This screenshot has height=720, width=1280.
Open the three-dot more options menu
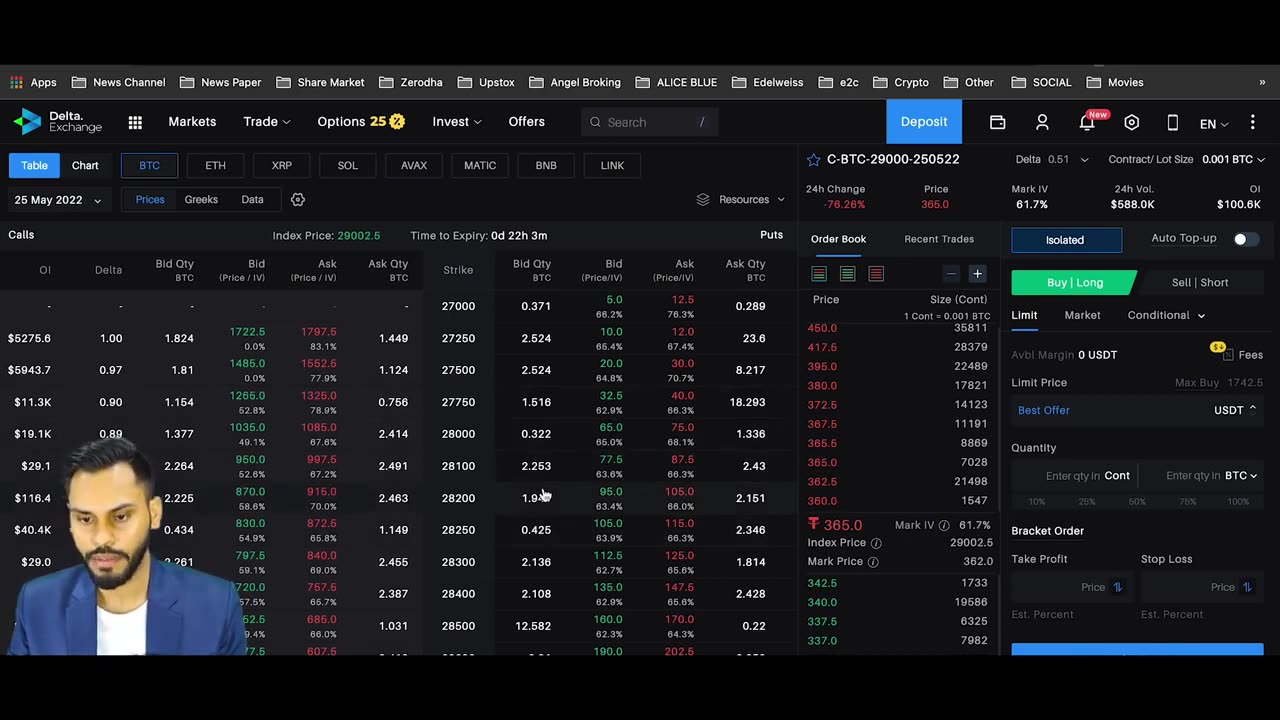(1253, 122)
